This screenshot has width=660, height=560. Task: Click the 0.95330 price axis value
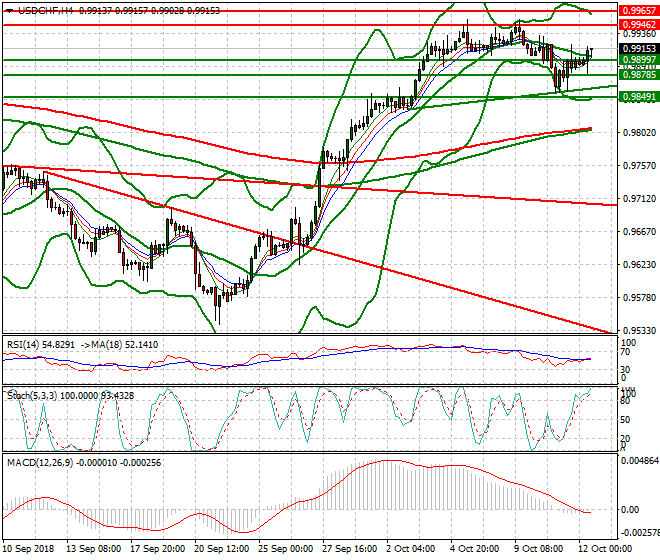(639, 330)
